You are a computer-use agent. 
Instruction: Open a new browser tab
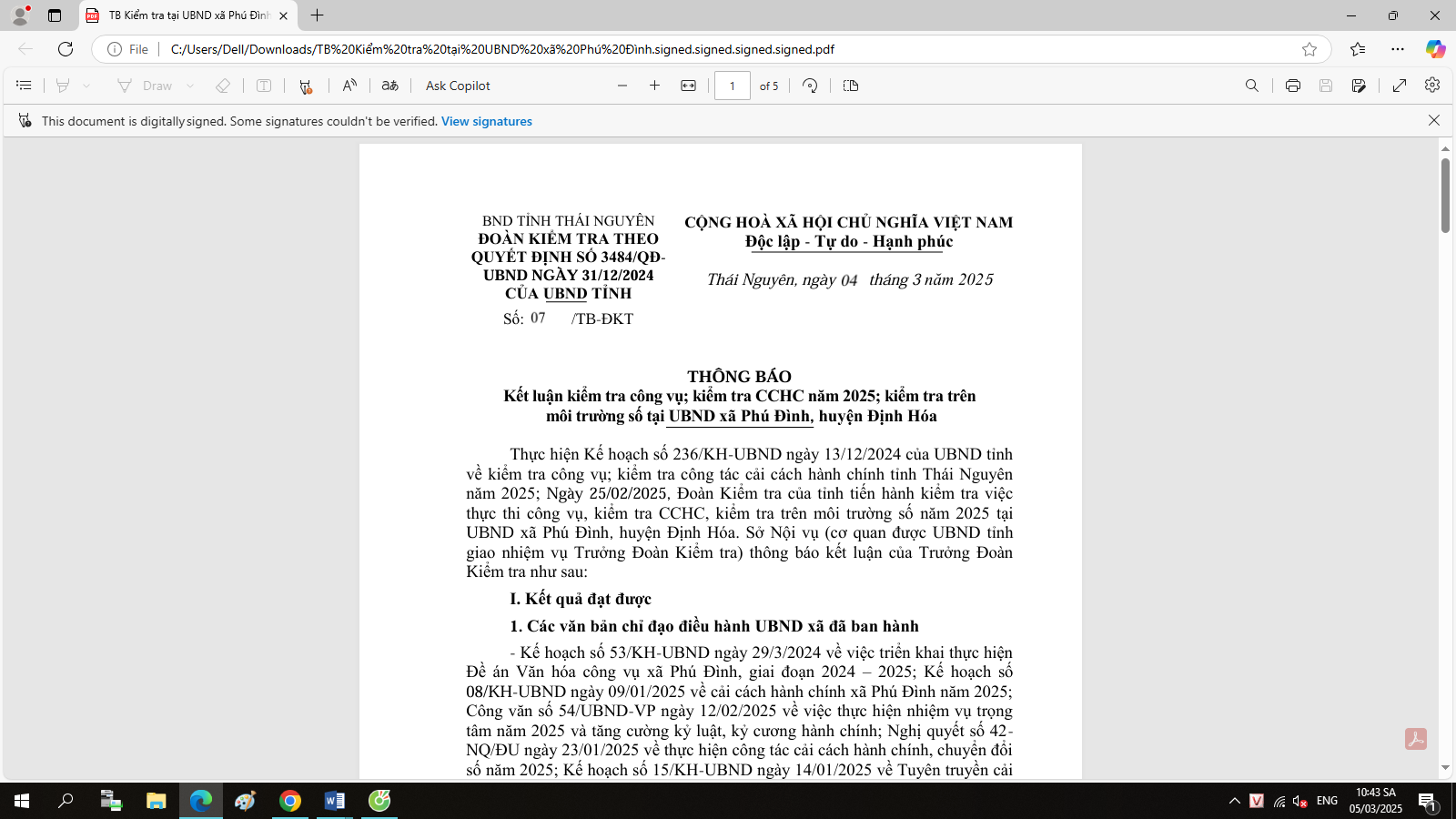coord(317,15)
